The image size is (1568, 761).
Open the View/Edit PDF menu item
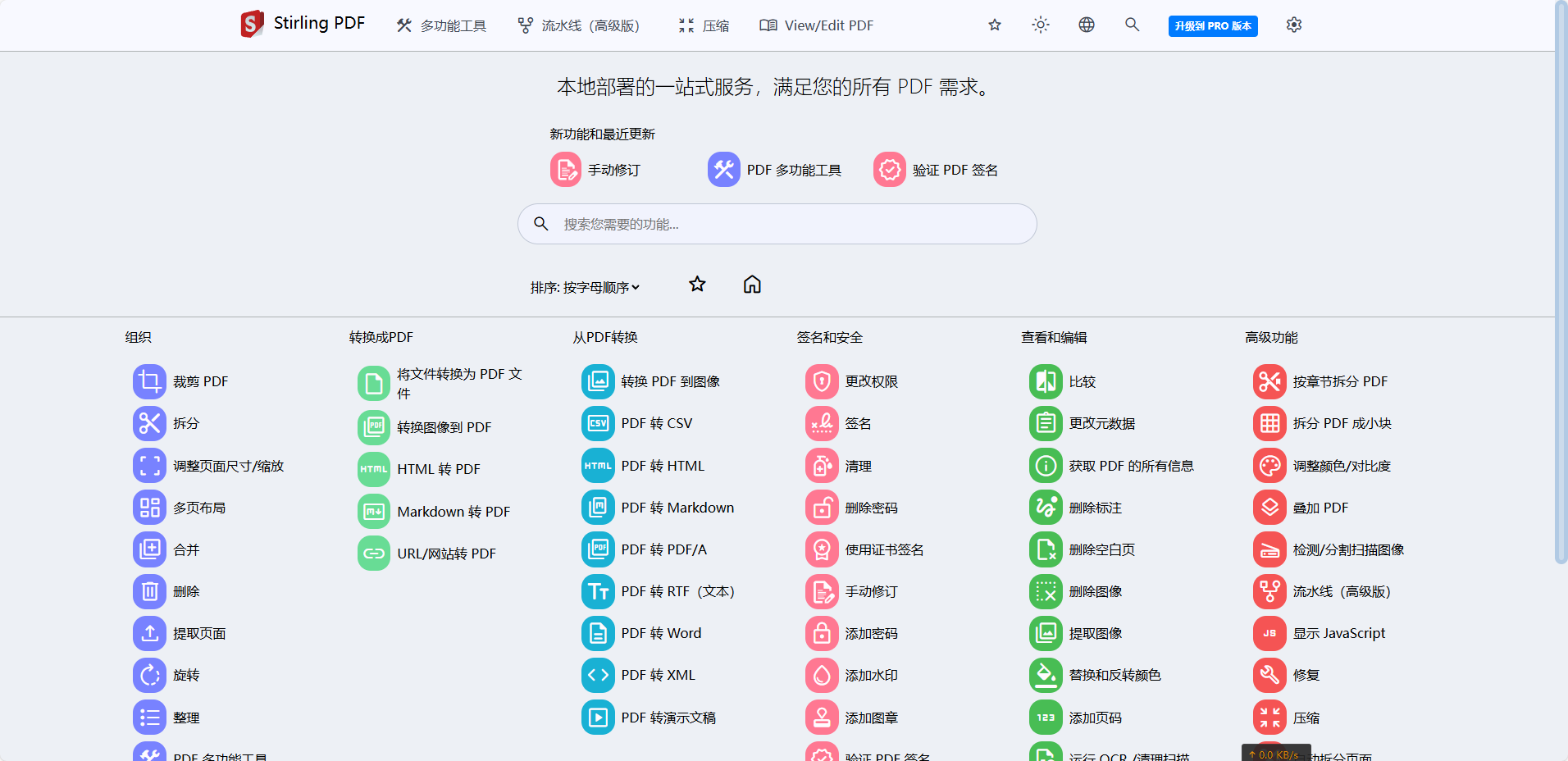point(817,26)
